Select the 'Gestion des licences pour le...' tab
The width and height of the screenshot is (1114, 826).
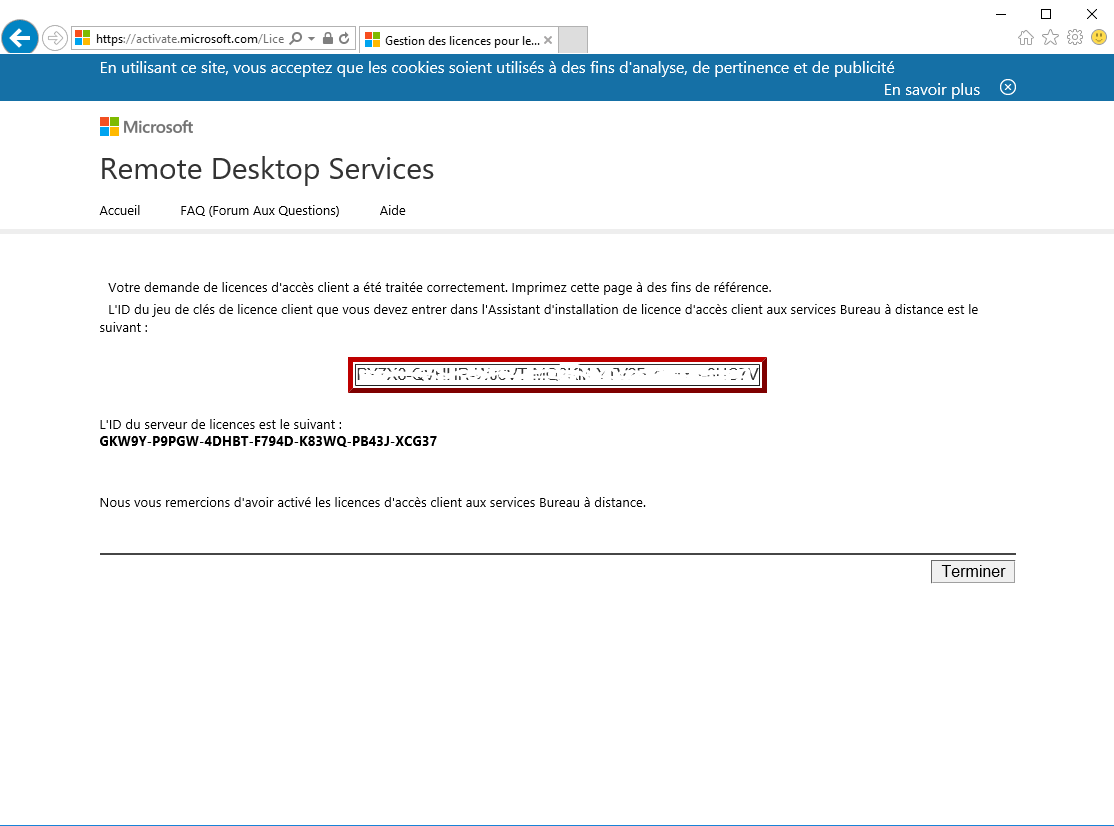pos(458,40)
